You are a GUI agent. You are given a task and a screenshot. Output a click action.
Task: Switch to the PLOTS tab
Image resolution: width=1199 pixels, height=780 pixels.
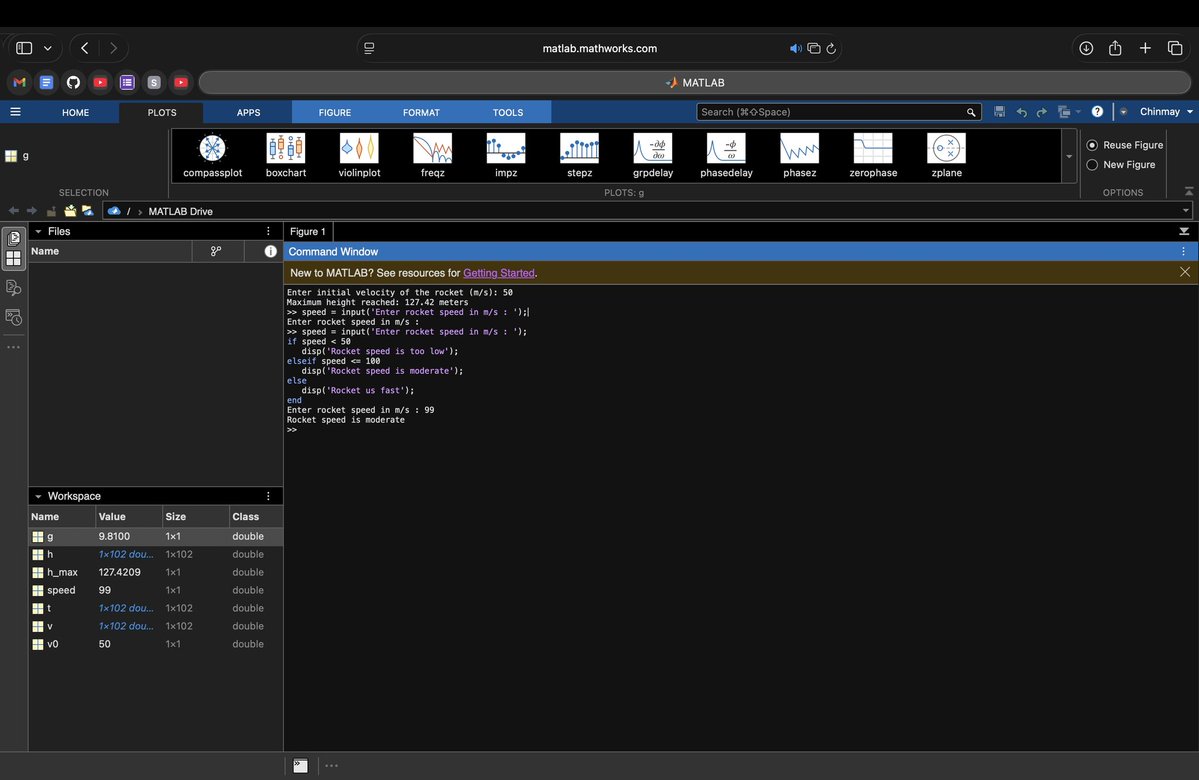(x=162, y=112)
